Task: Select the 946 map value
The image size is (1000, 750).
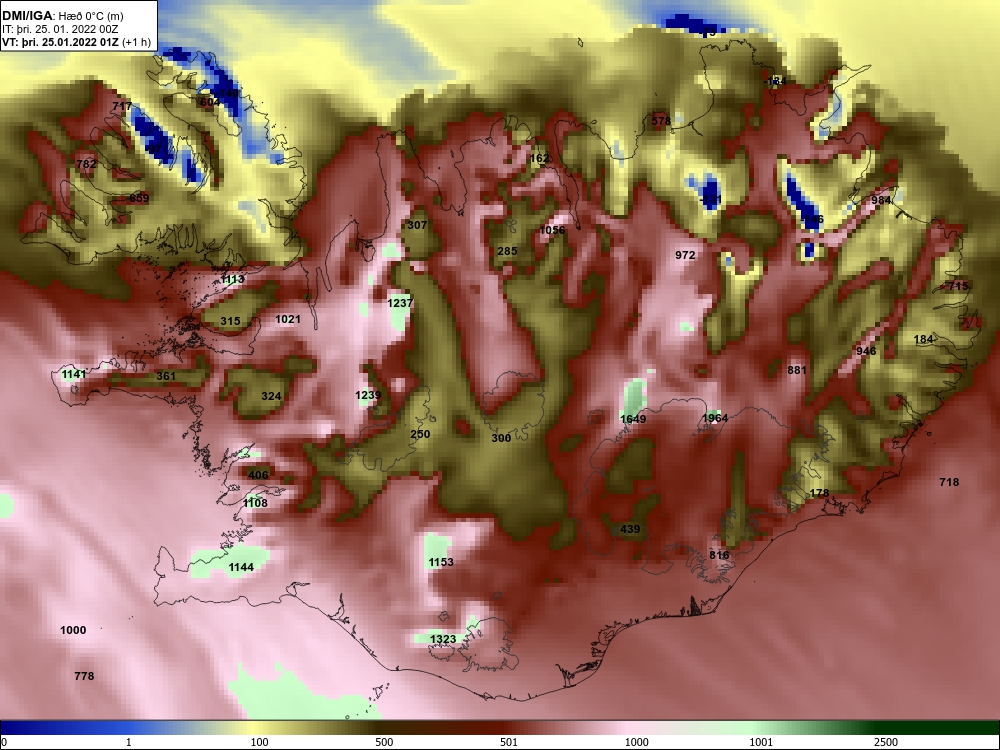Action: (866, 351)
